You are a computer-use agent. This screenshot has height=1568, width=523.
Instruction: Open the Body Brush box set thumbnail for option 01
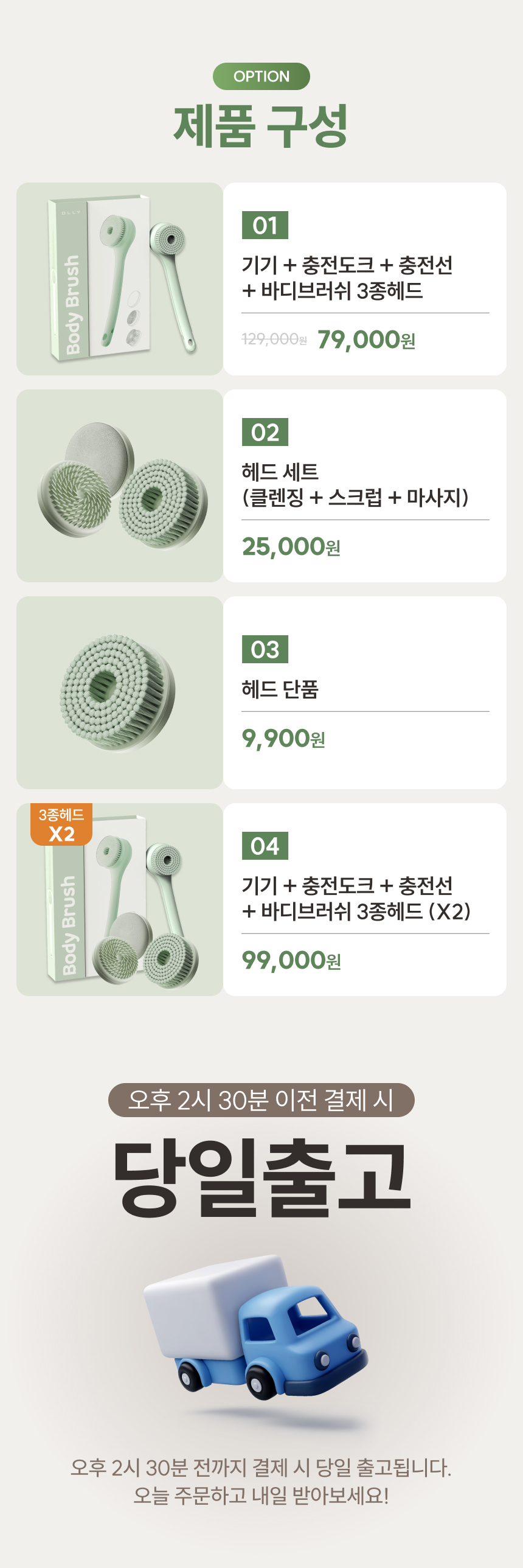click(120, 279)
